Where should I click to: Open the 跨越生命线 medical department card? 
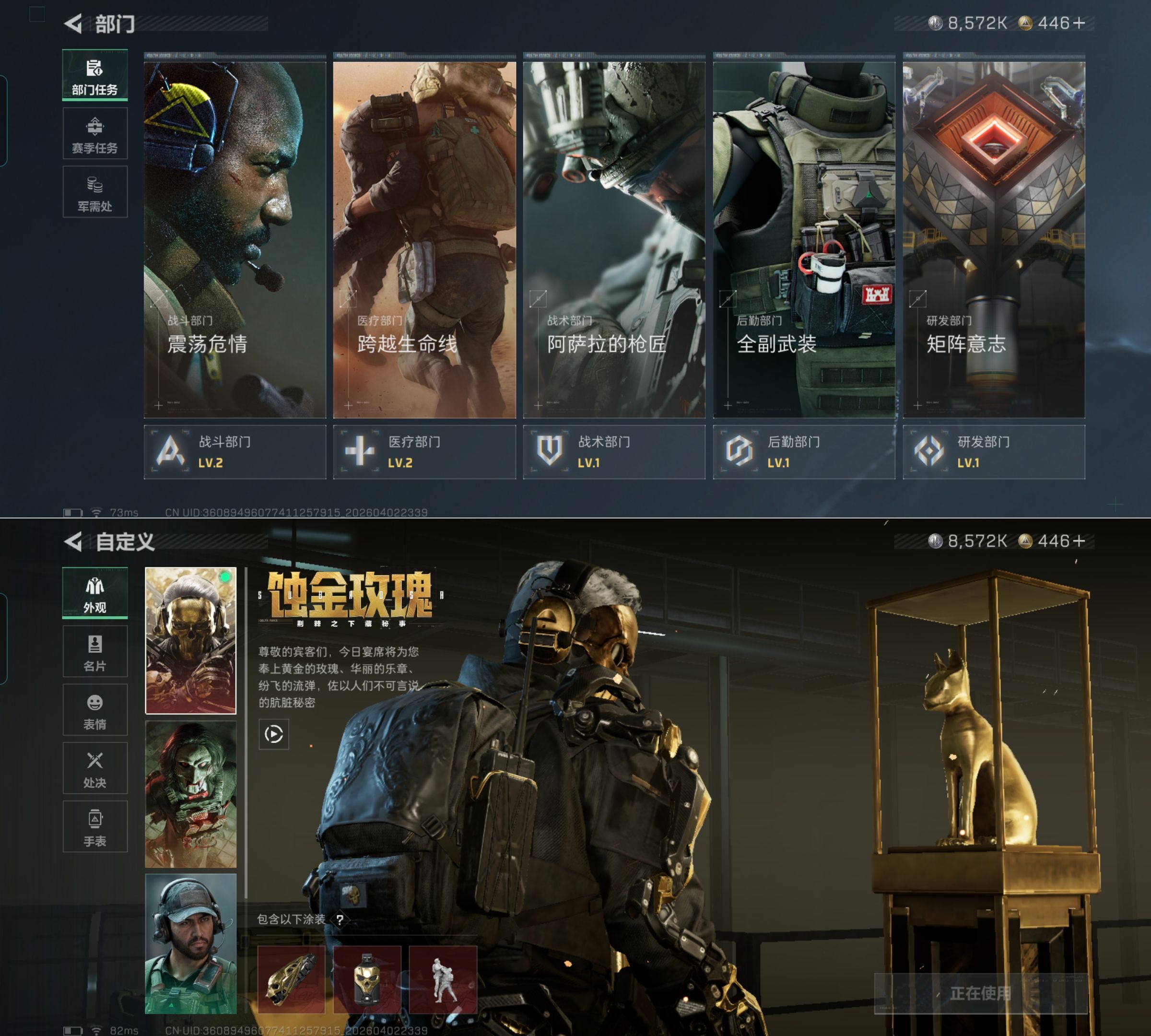(x=424, y=239)
